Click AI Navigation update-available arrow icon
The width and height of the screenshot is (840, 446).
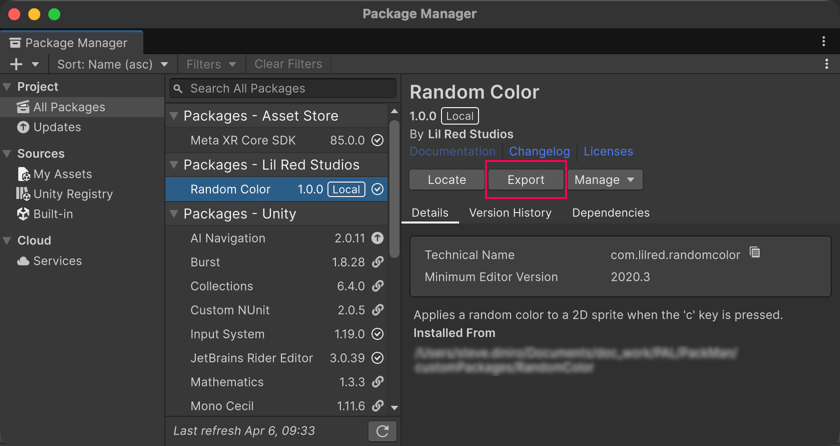coord(378,238)
